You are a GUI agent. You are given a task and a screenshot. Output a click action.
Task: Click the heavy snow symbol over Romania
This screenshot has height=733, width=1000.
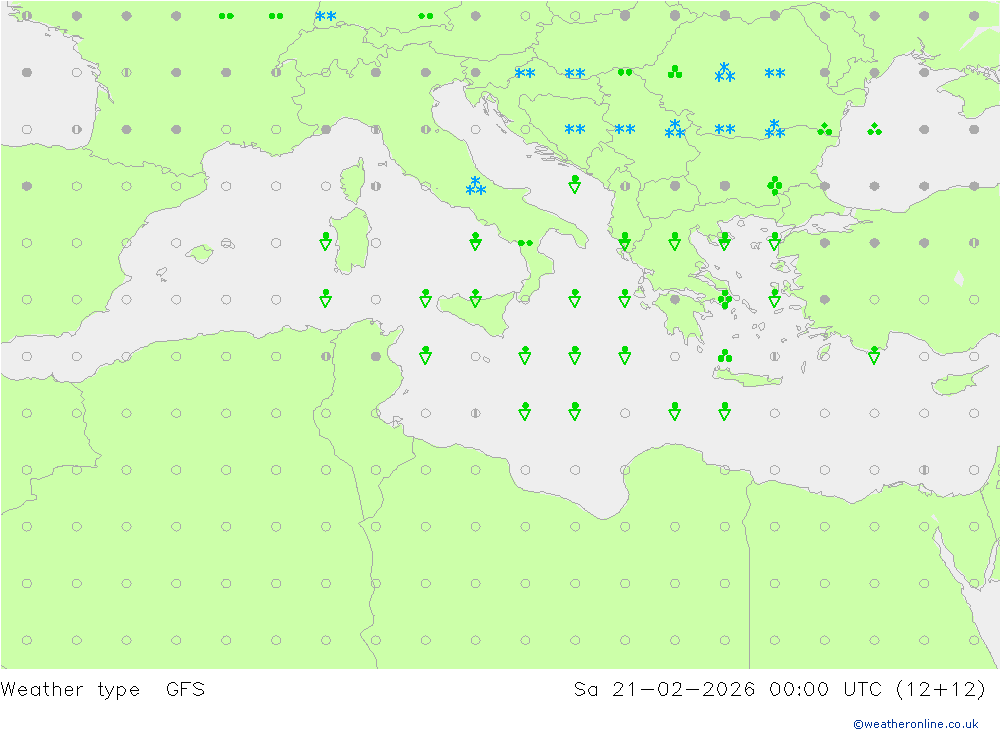coord(725,72)
